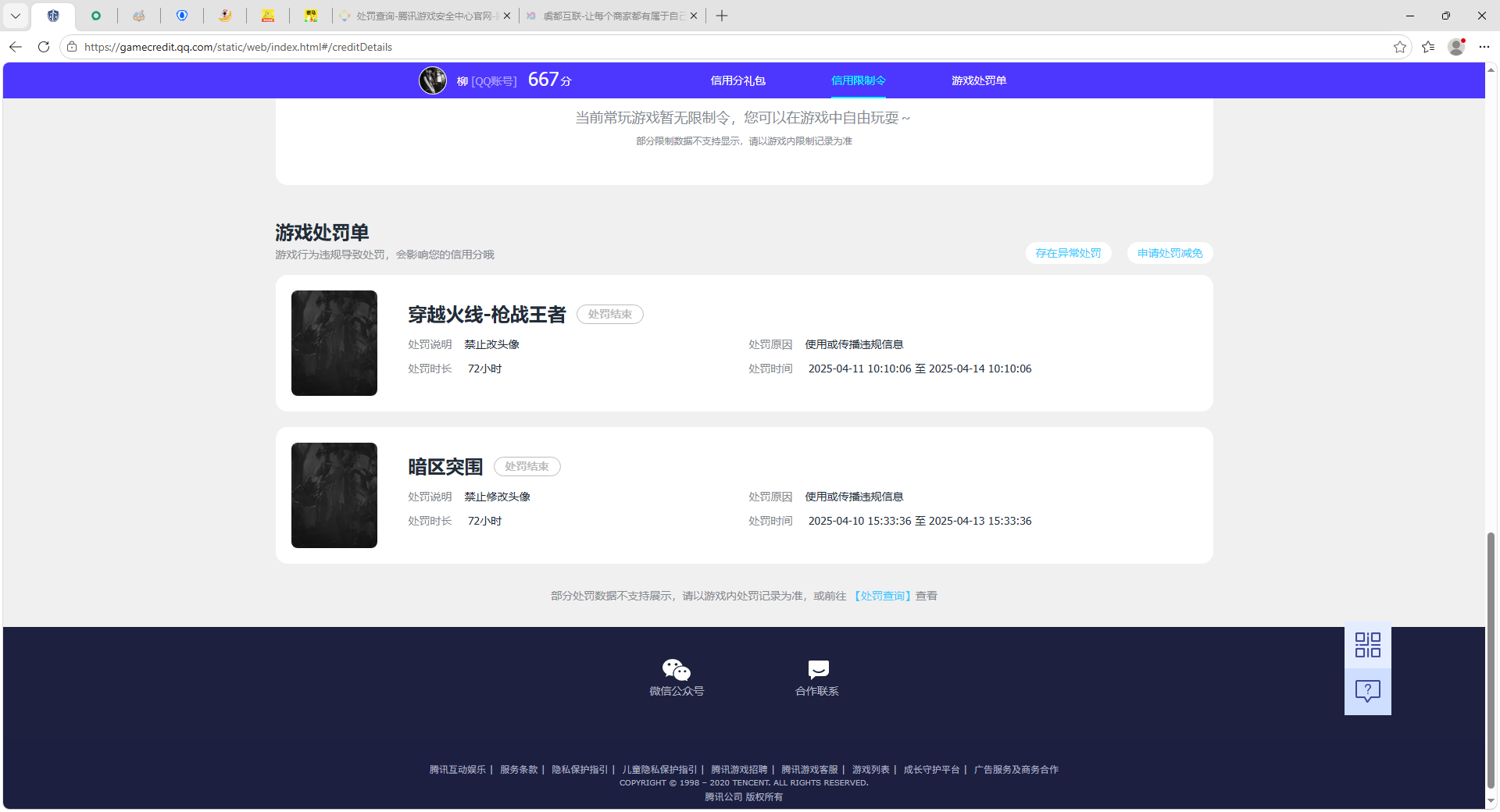This screenshot has width=1500, height=812.
Task: Click 2025-04-11 punishment time for 穿越火线
Action: [920, 369]
